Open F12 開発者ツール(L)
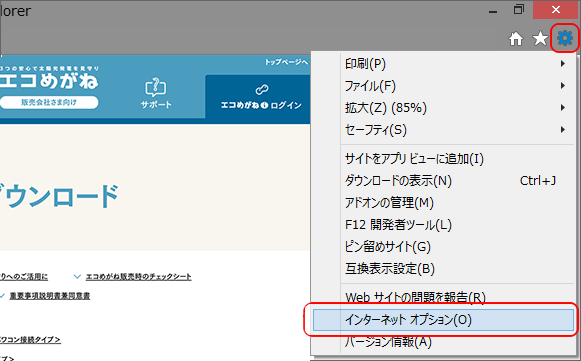Image resolution: width=581 pixels, height=361 pixels. click(444, 225)
